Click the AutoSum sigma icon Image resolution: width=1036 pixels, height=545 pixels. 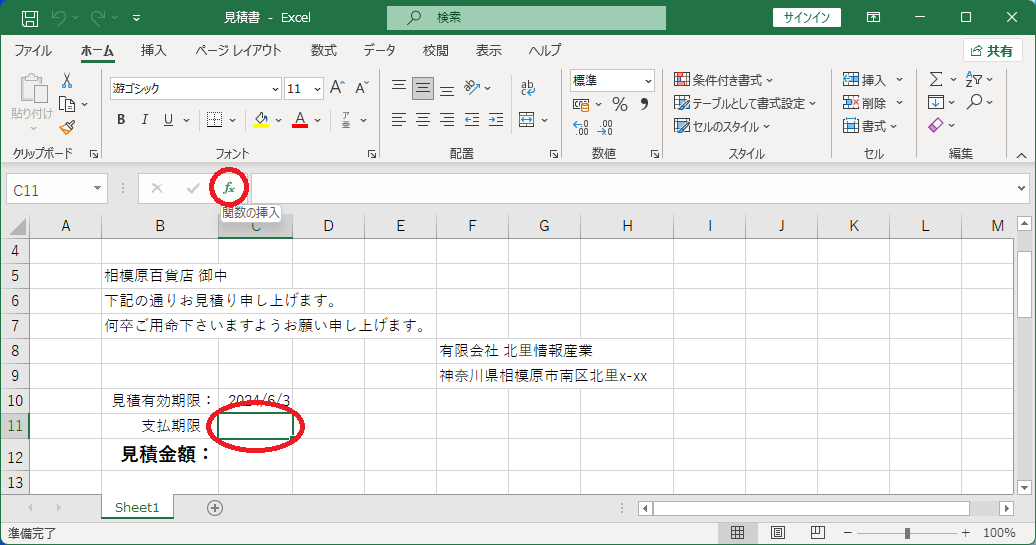click(x=936, y=79)
